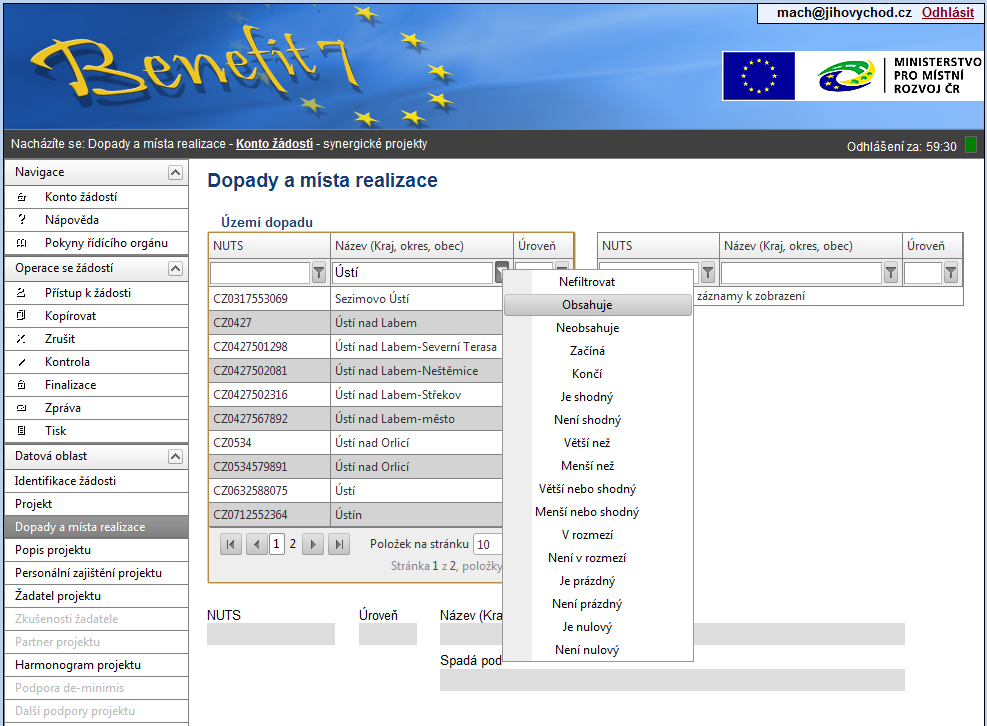The image size is (987, 726).
Task: Pick Větší než filter option
Action: click(x=587, y=443)
